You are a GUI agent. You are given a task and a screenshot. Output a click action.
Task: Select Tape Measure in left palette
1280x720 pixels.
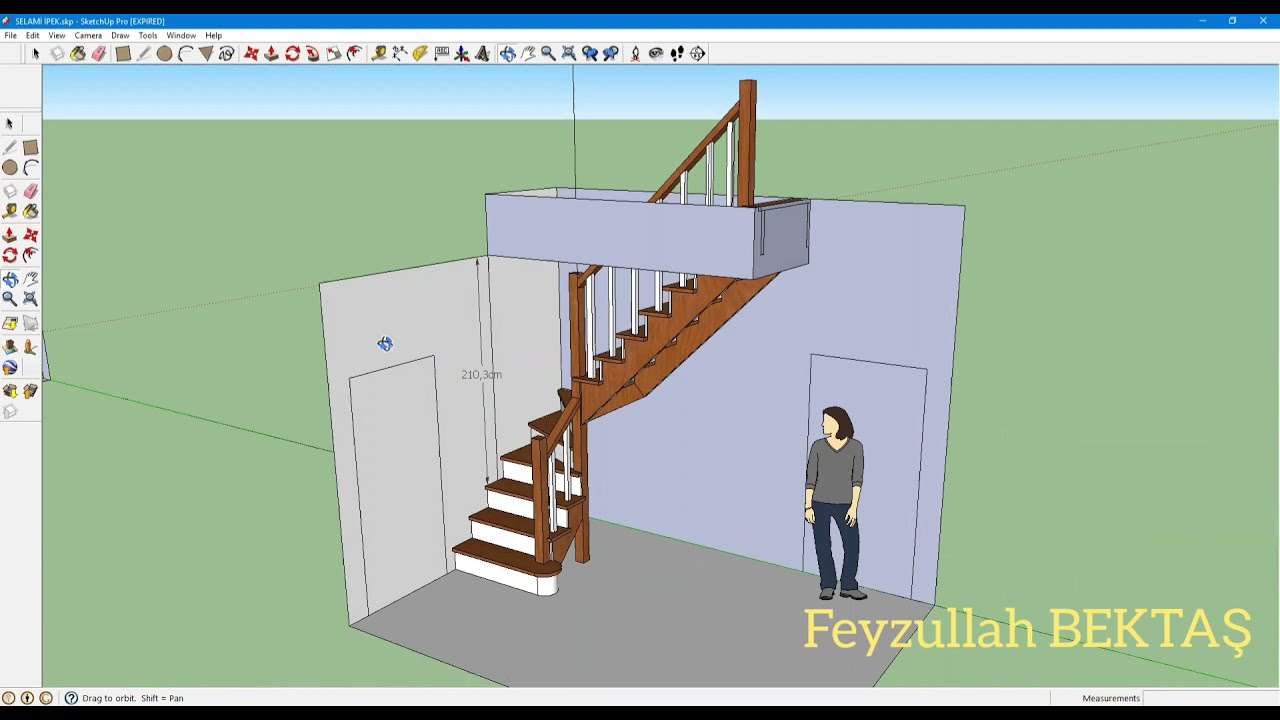(10, 211)
